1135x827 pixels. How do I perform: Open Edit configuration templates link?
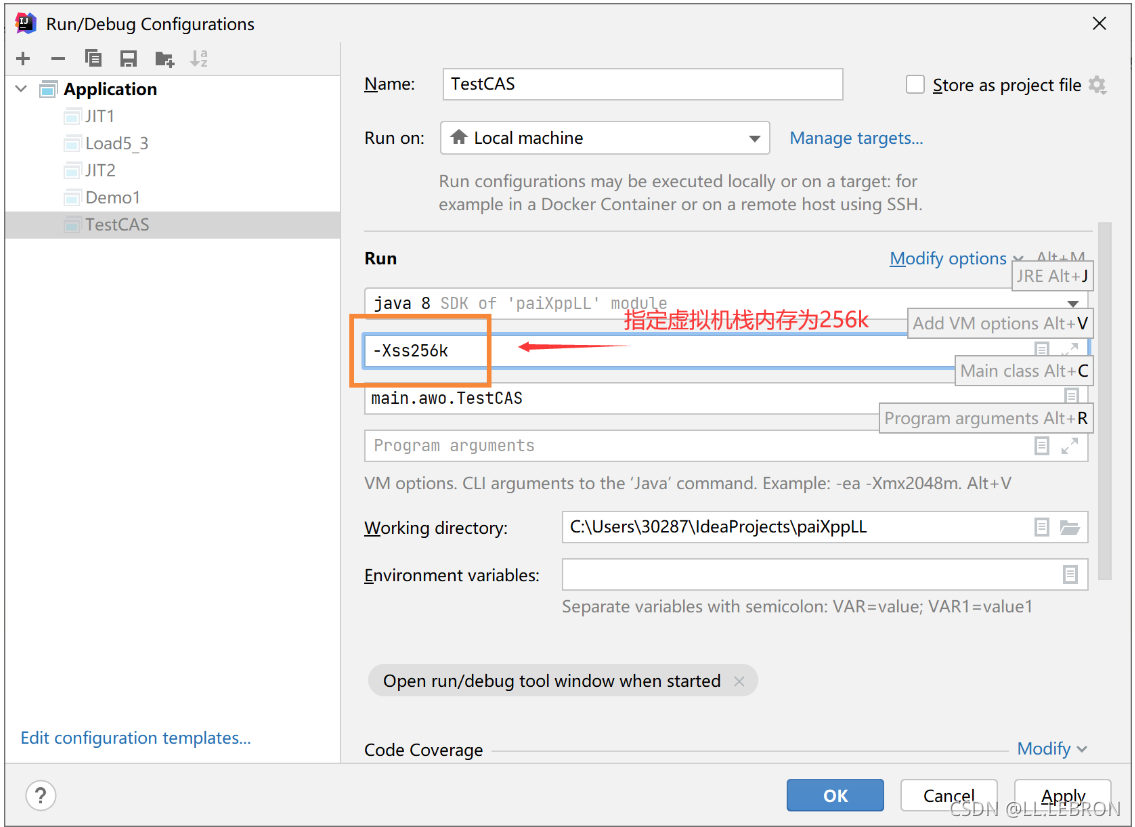click(135, 737)
